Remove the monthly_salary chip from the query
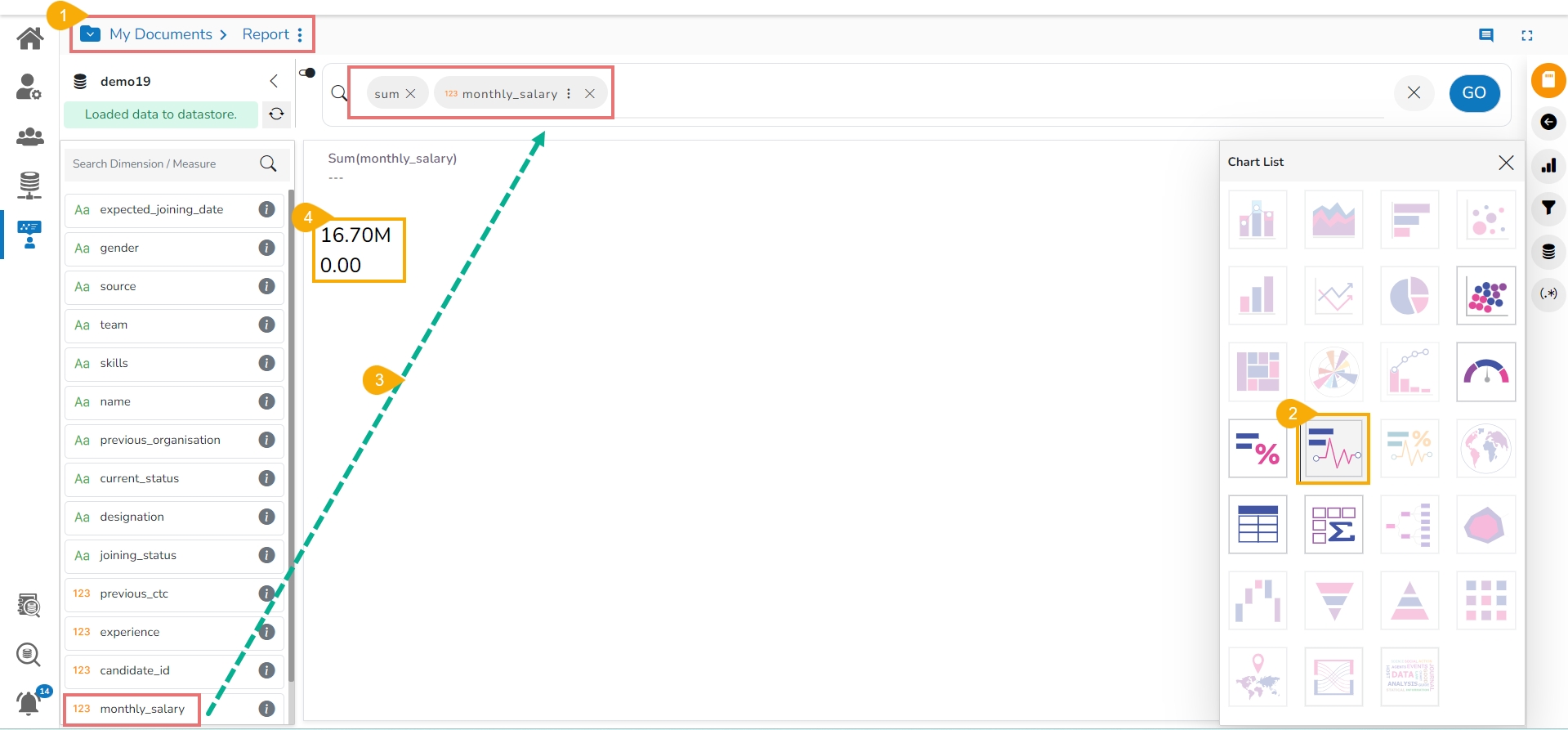1568x730 pixels. 590,94
